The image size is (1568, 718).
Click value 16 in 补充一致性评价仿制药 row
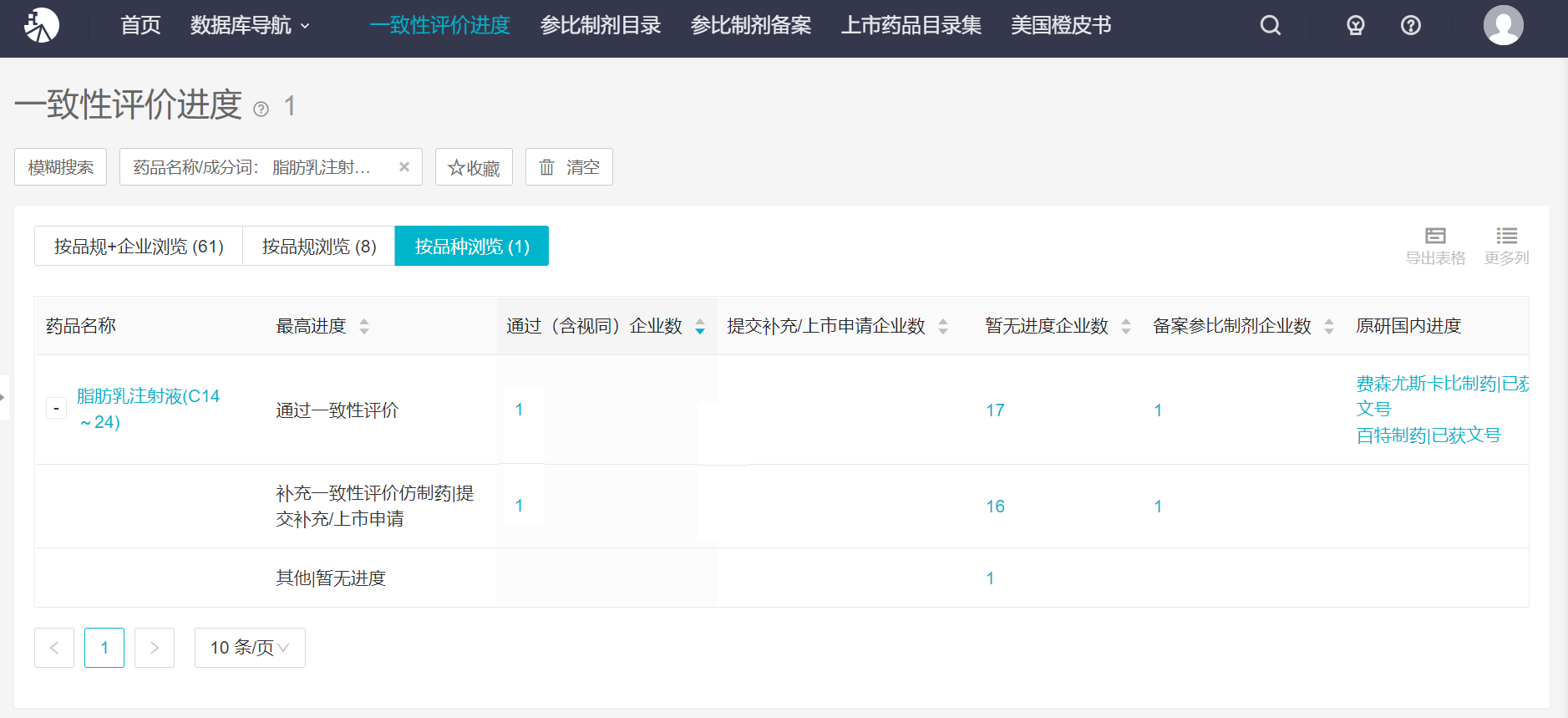coord(995,507)
